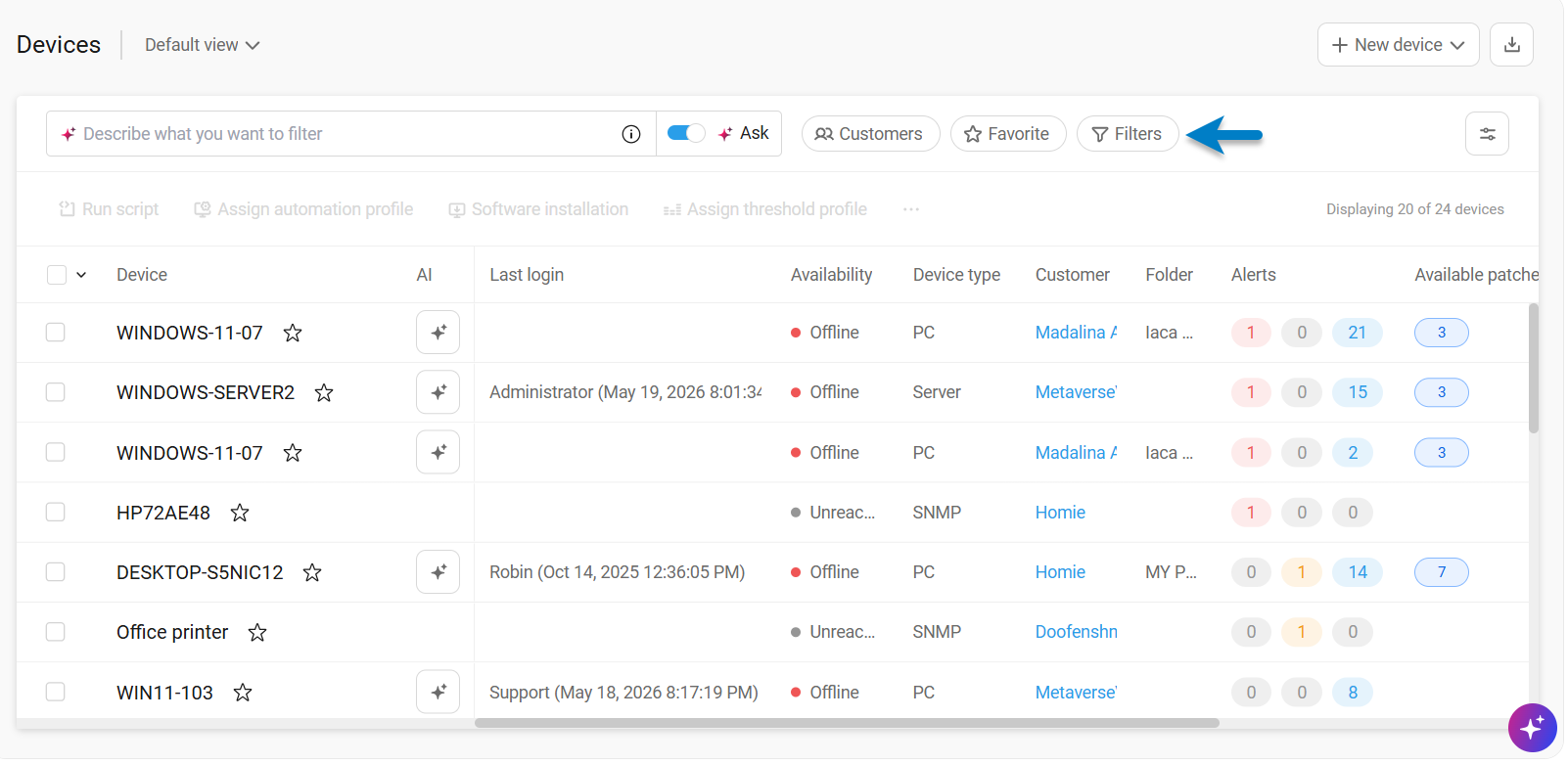Open the Customers filter
This screenshot has width=1568, height=764.
870,134
